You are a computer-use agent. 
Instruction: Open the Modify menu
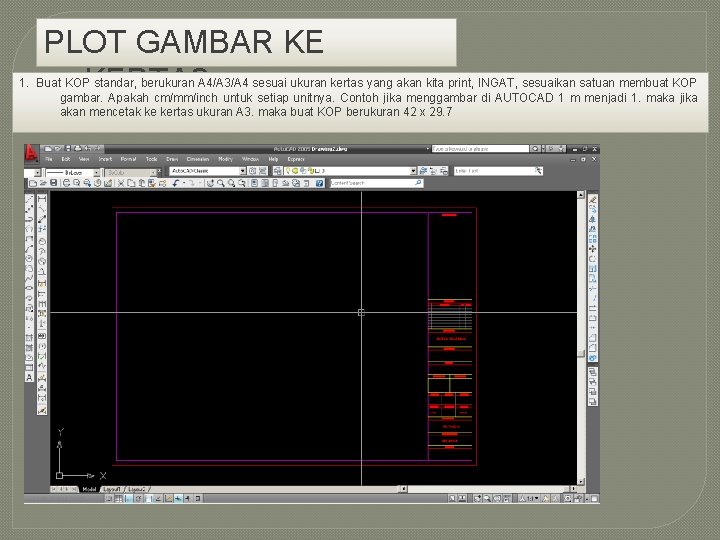point(225,159)
